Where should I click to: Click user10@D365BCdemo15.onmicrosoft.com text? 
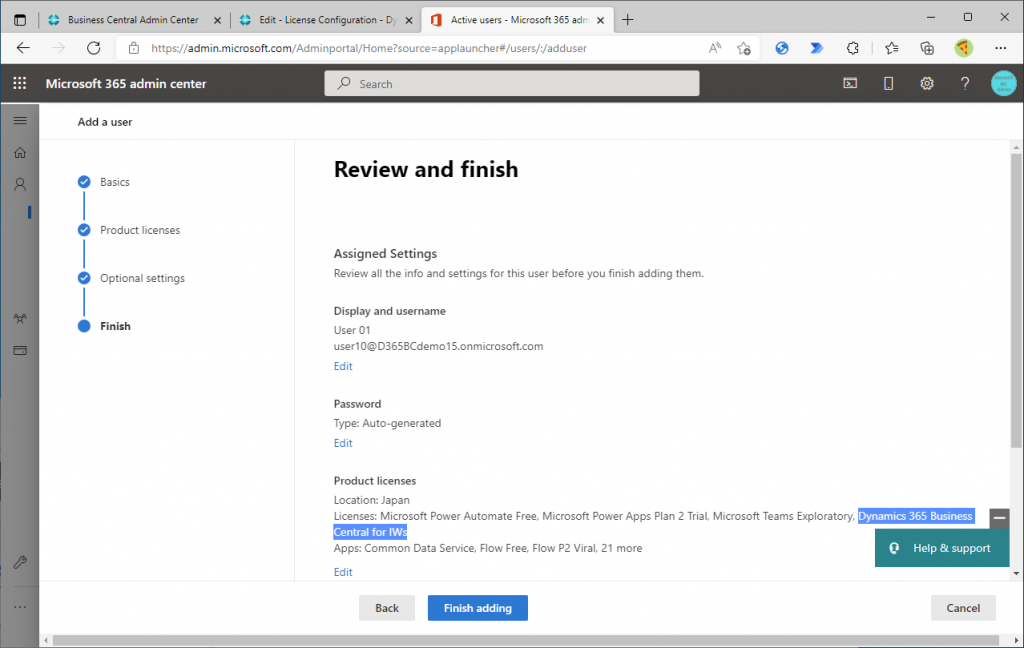pos(438,346)
